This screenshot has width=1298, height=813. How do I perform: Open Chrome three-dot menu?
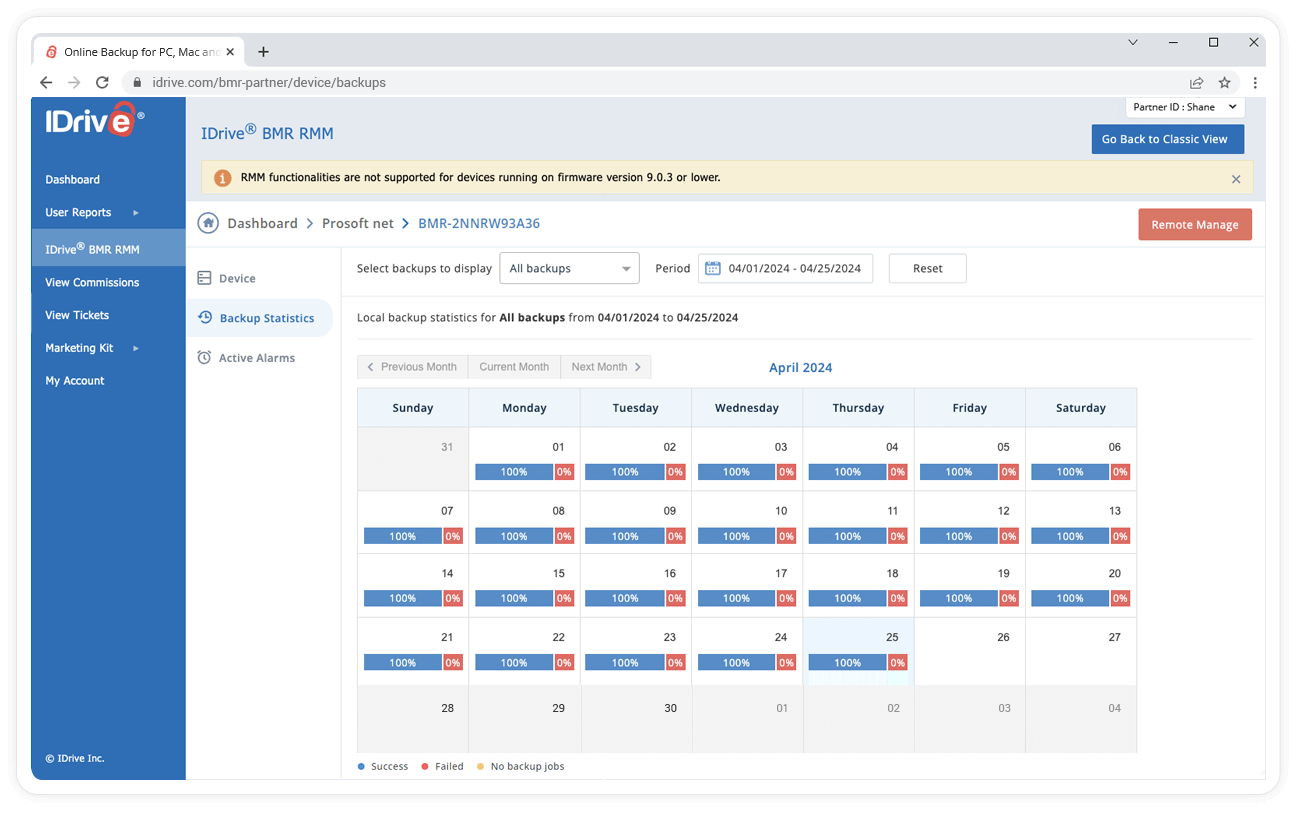point(1255,83)
